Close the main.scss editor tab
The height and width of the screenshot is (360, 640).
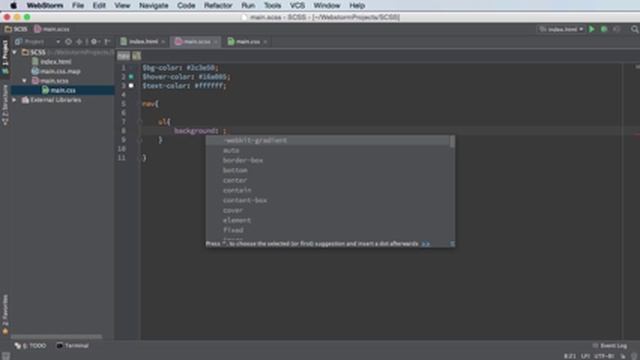point(216,42)
